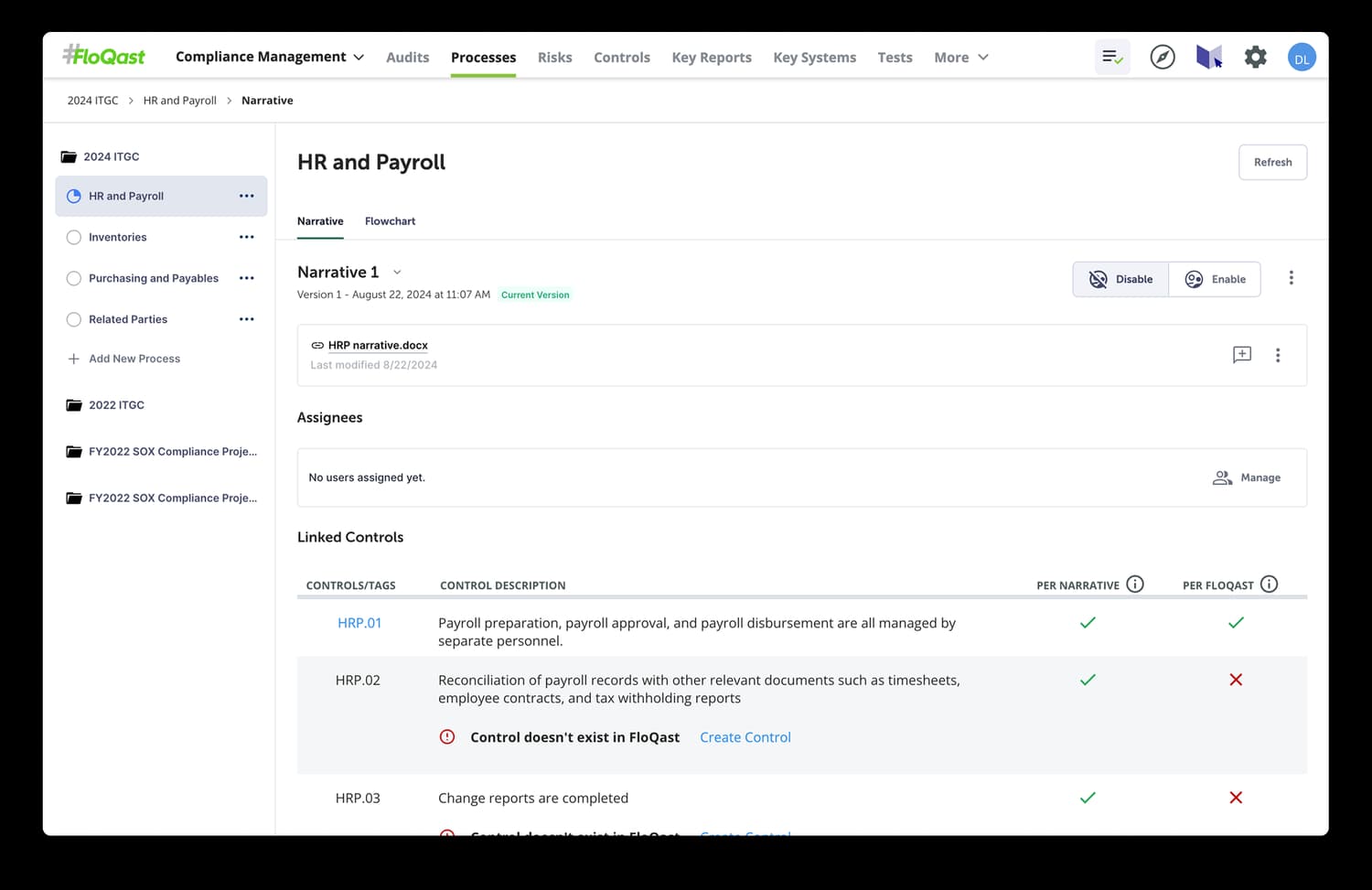Image resolution: width=1372 pixels, height=890 pixels.
Task: Select Purchasing and Payables status circle
Action: 74,278
